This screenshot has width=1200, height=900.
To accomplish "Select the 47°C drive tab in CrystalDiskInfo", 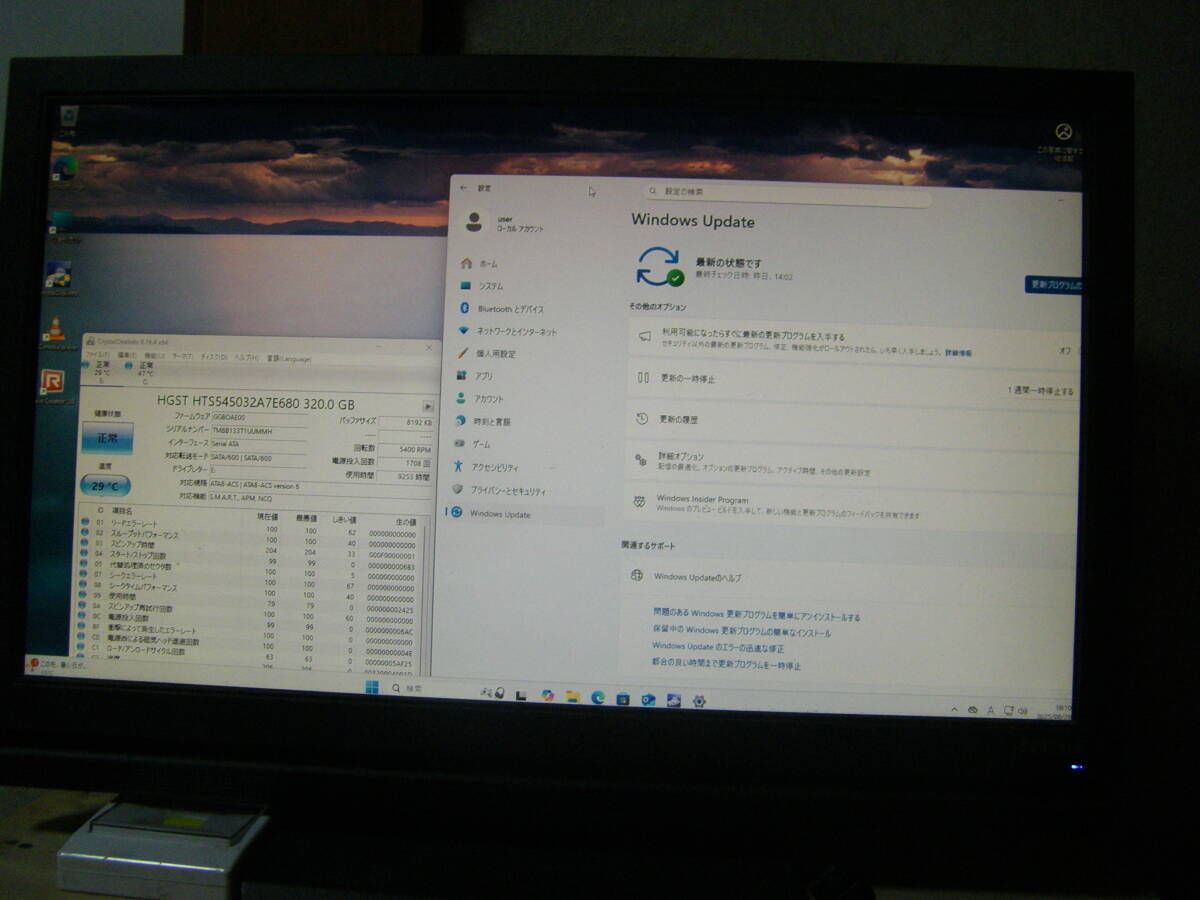I will 145,371.
